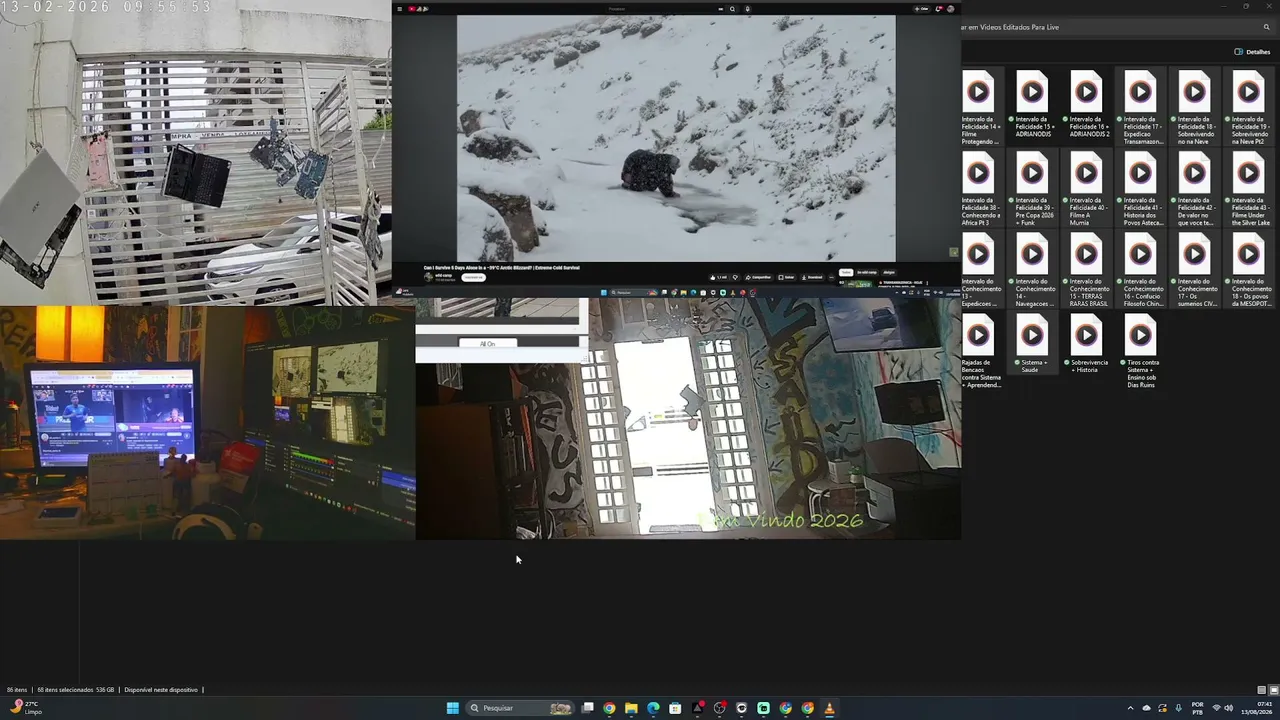Viewport: 1280px width, 720px height.
Task: Select Intervalo do Conhecimento 15 - TERRAS RARAS BRASIL
Action: pos(1086,270)
